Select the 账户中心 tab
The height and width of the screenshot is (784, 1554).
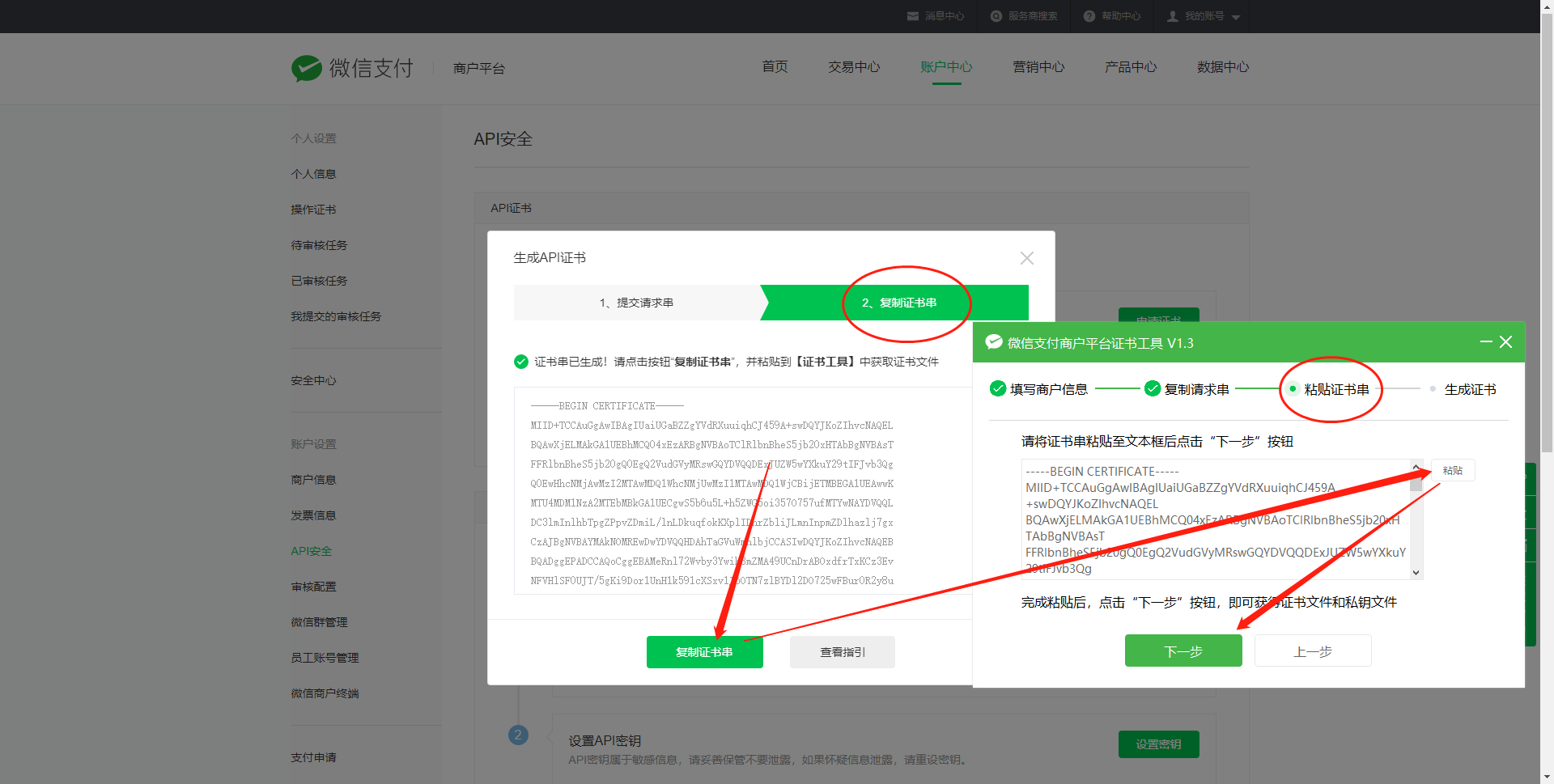(x=946, y=67)
